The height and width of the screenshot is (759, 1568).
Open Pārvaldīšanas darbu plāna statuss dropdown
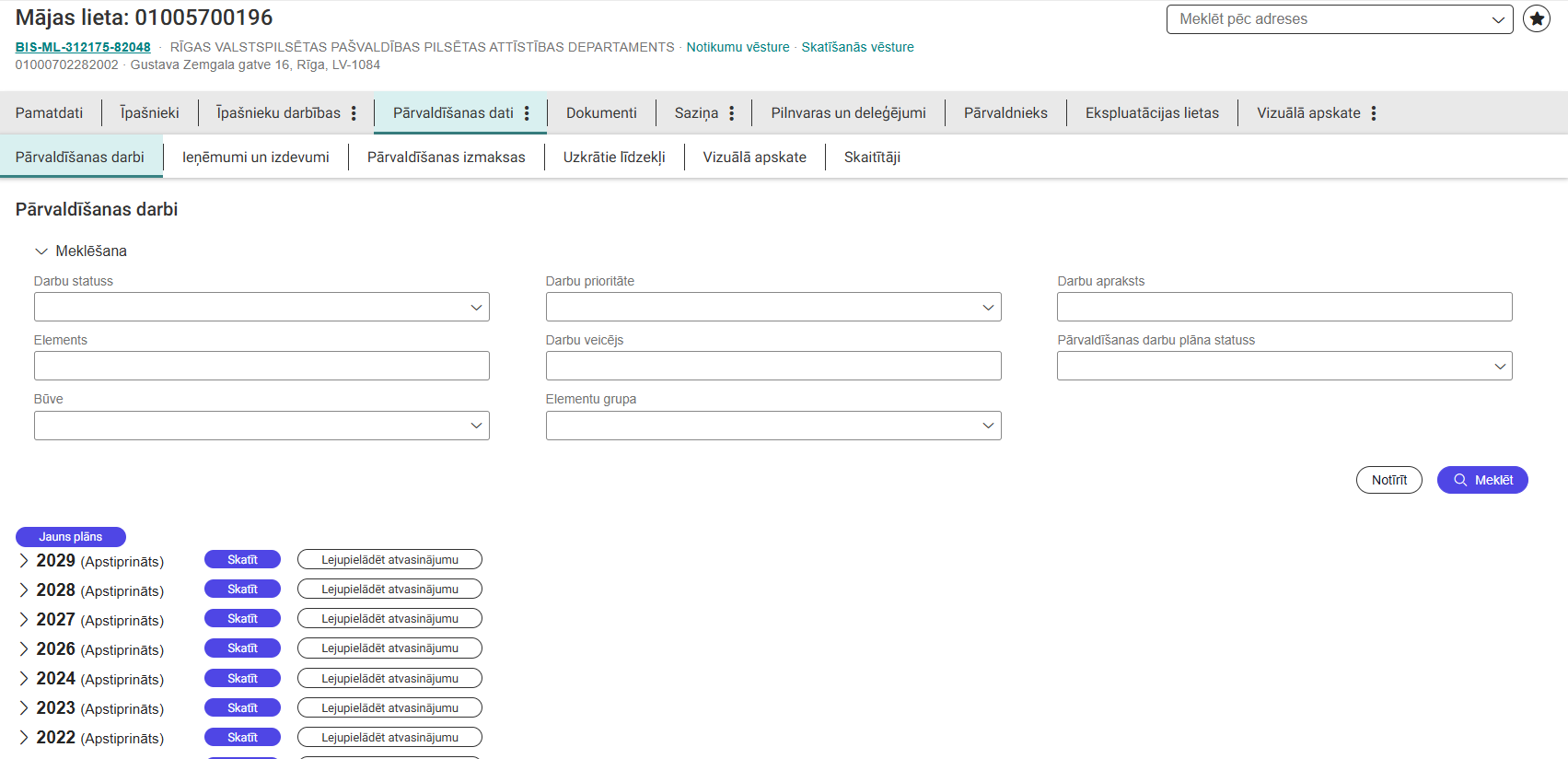point(1283,366)
